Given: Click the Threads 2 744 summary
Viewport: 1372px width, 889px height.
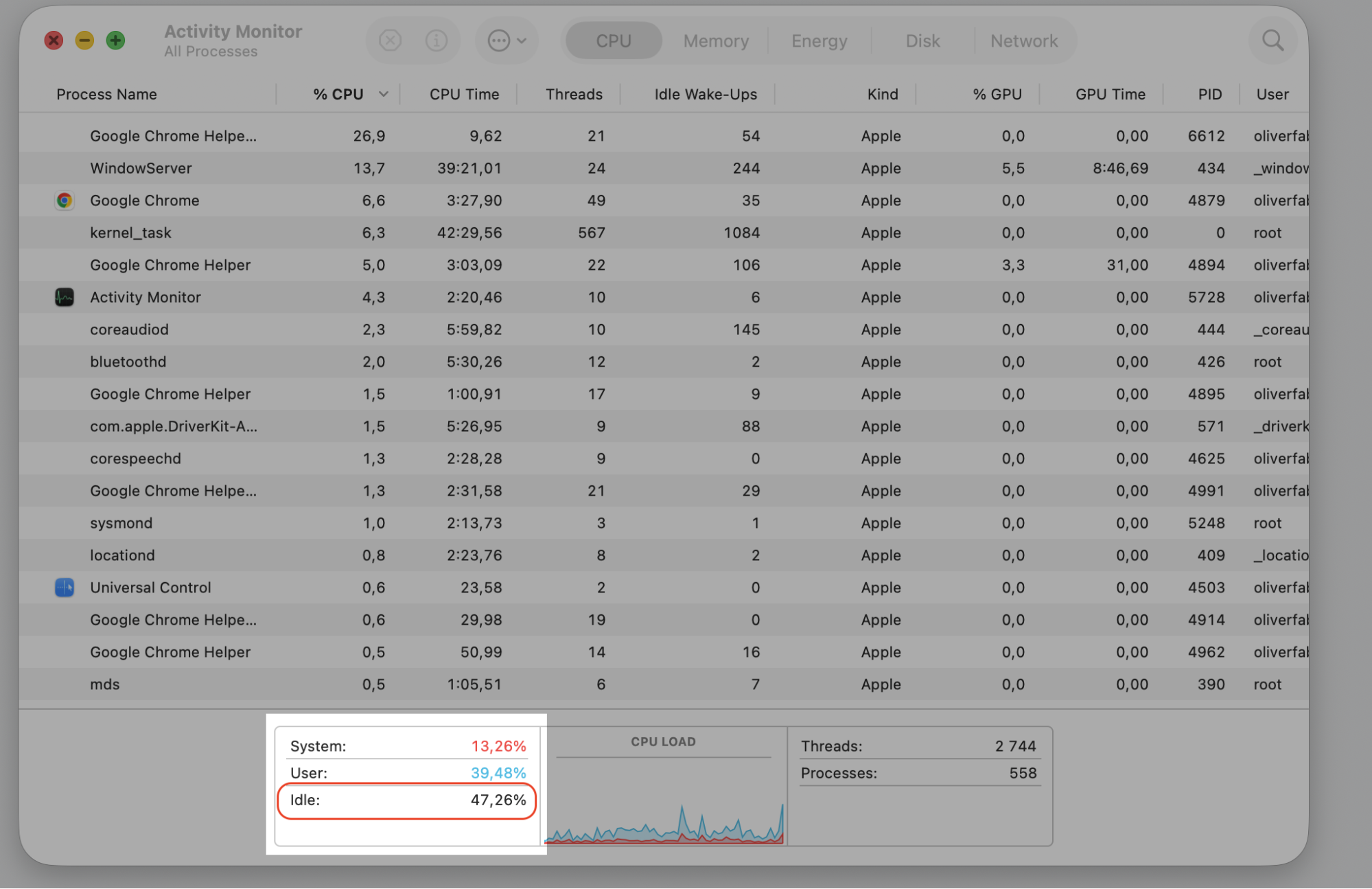Looking at the screenshot, I should 919,746.
